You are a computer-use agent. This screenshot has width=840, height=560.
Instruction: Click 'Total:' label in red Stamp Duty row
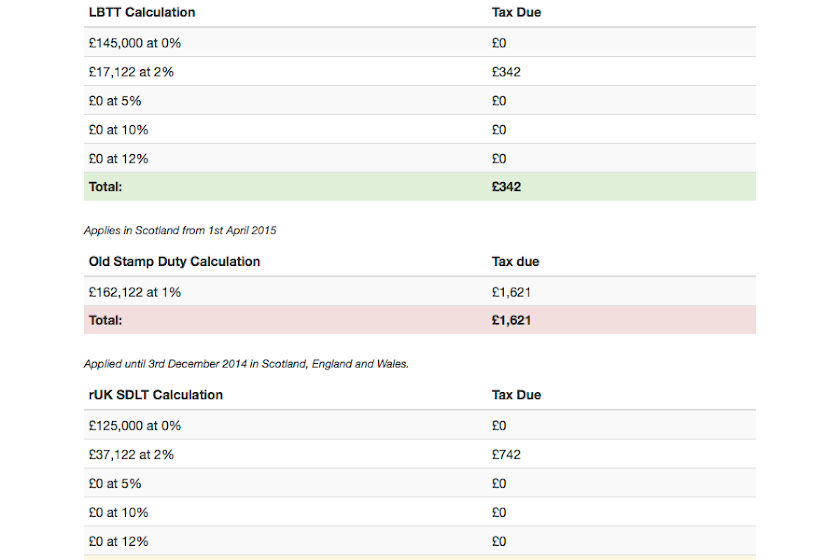[x=106, y=320]
